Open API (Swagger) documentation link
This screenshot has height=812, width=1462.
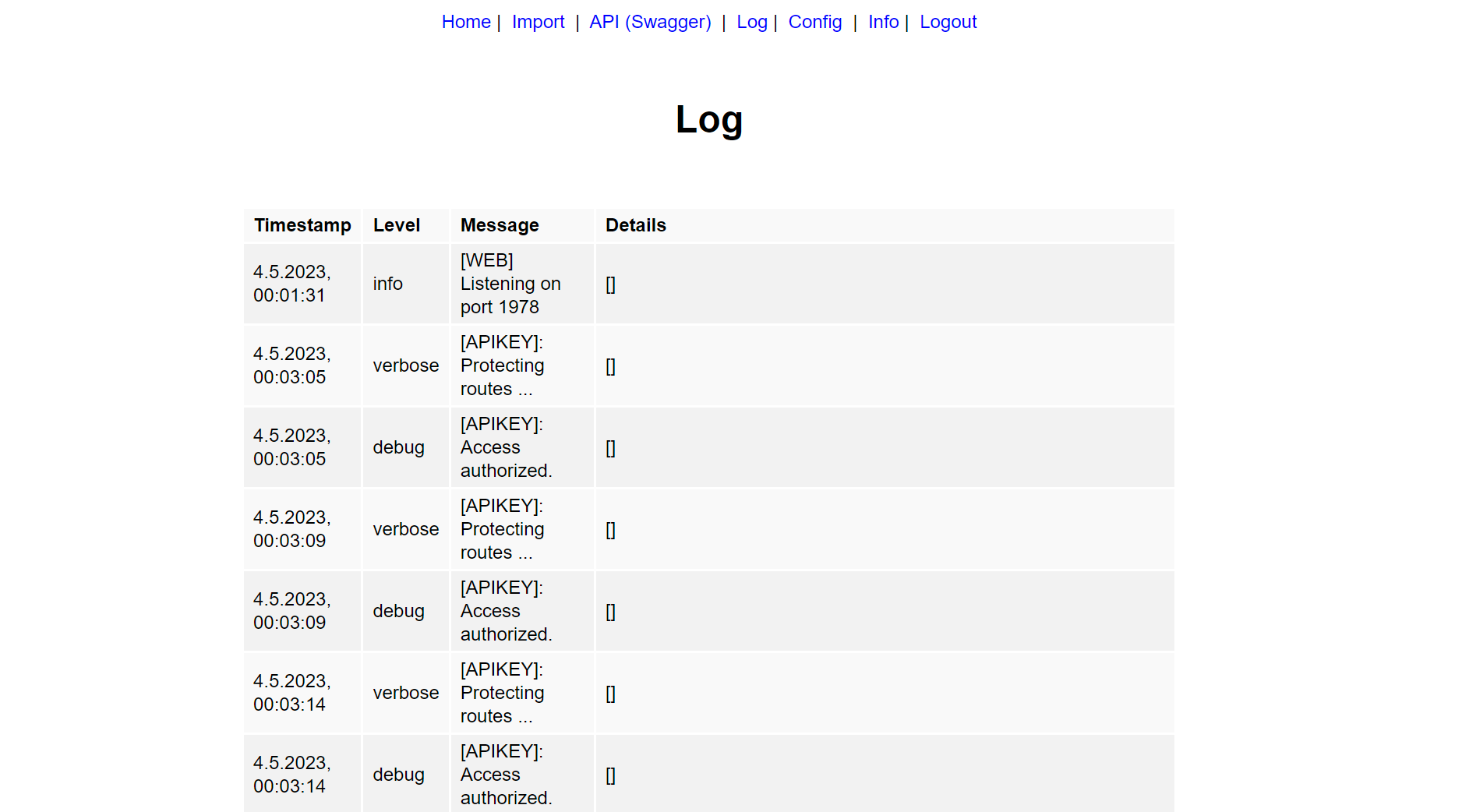click(x=650, y=22)
